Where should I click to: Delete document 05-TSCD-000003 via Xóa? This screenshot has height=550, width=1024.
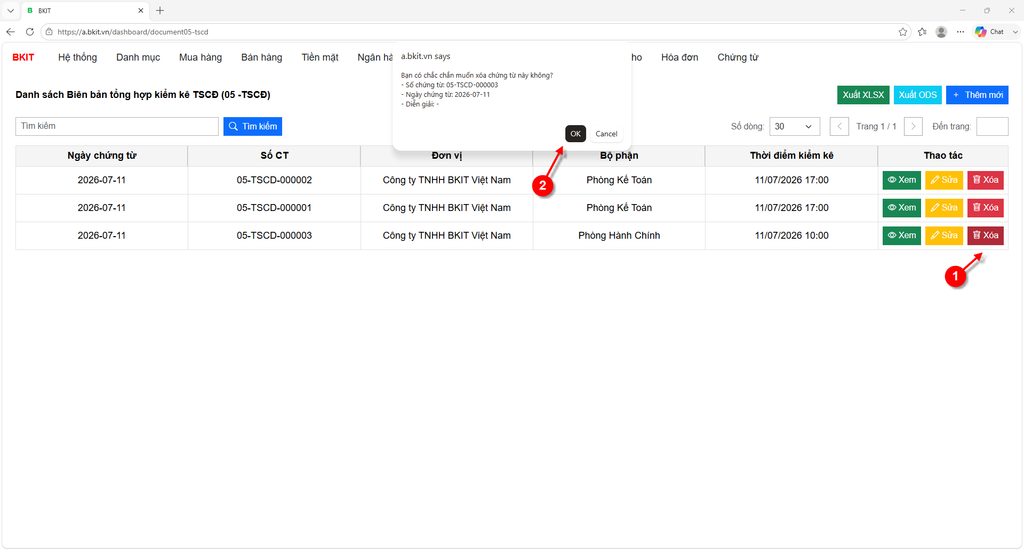[x=985, y=235]
